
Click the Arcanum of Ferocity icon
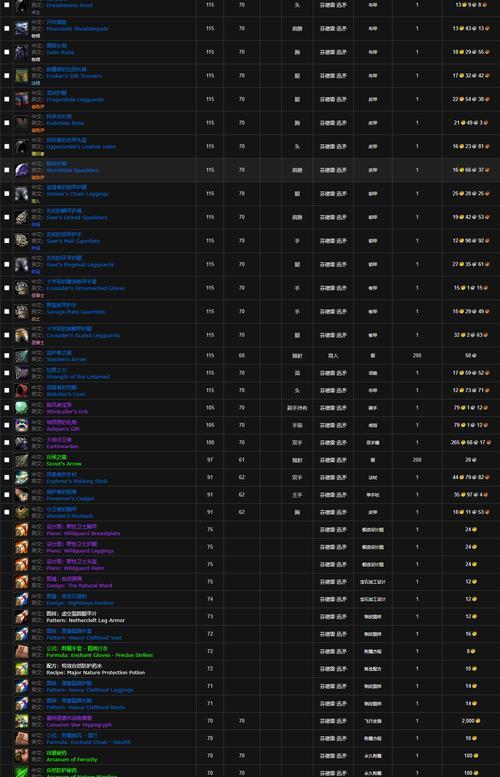(21, 755)
